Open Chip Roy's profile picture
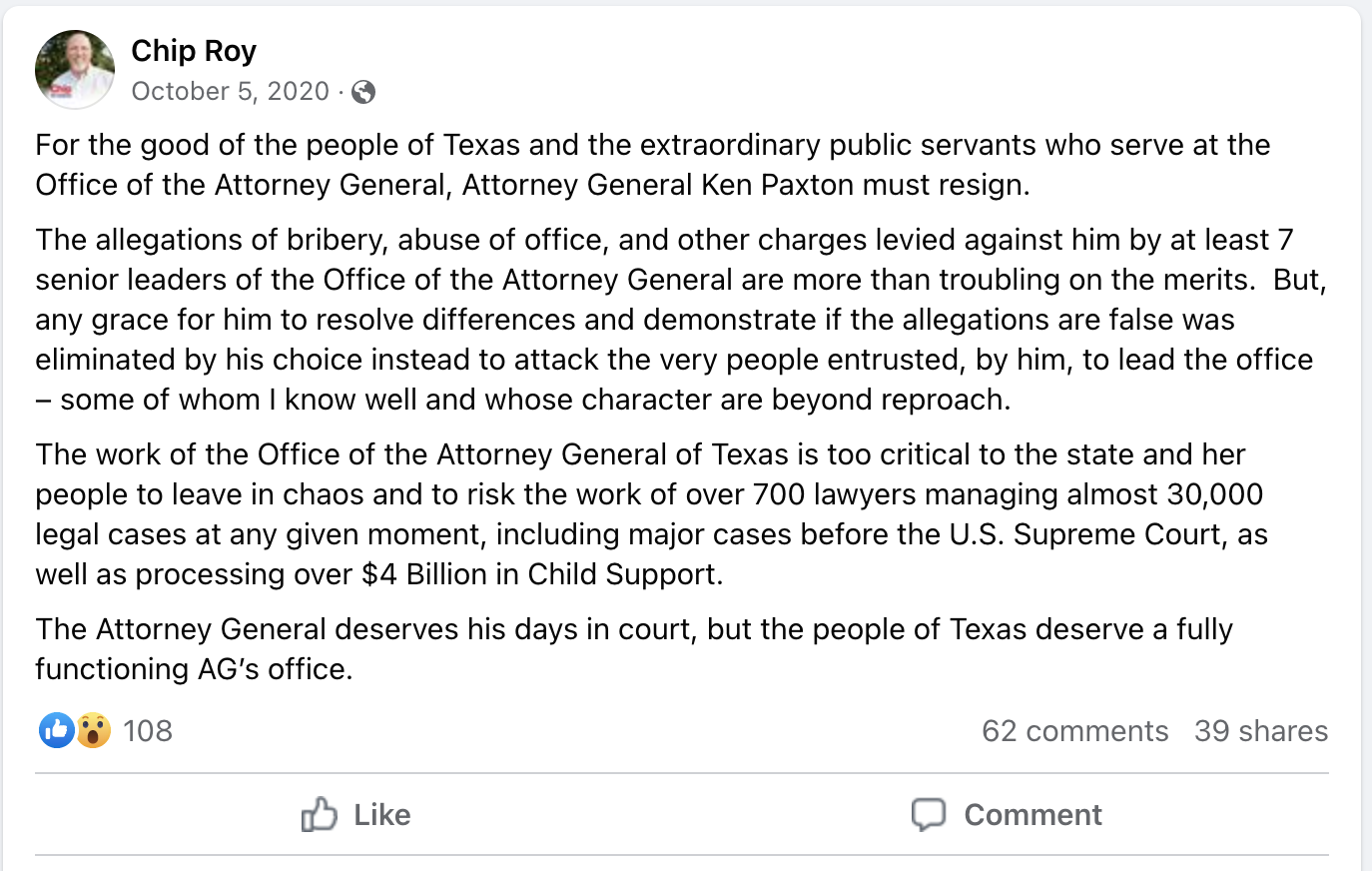Image resolution: width=1372 pixels, height=871 pixels. pos(75,70)
